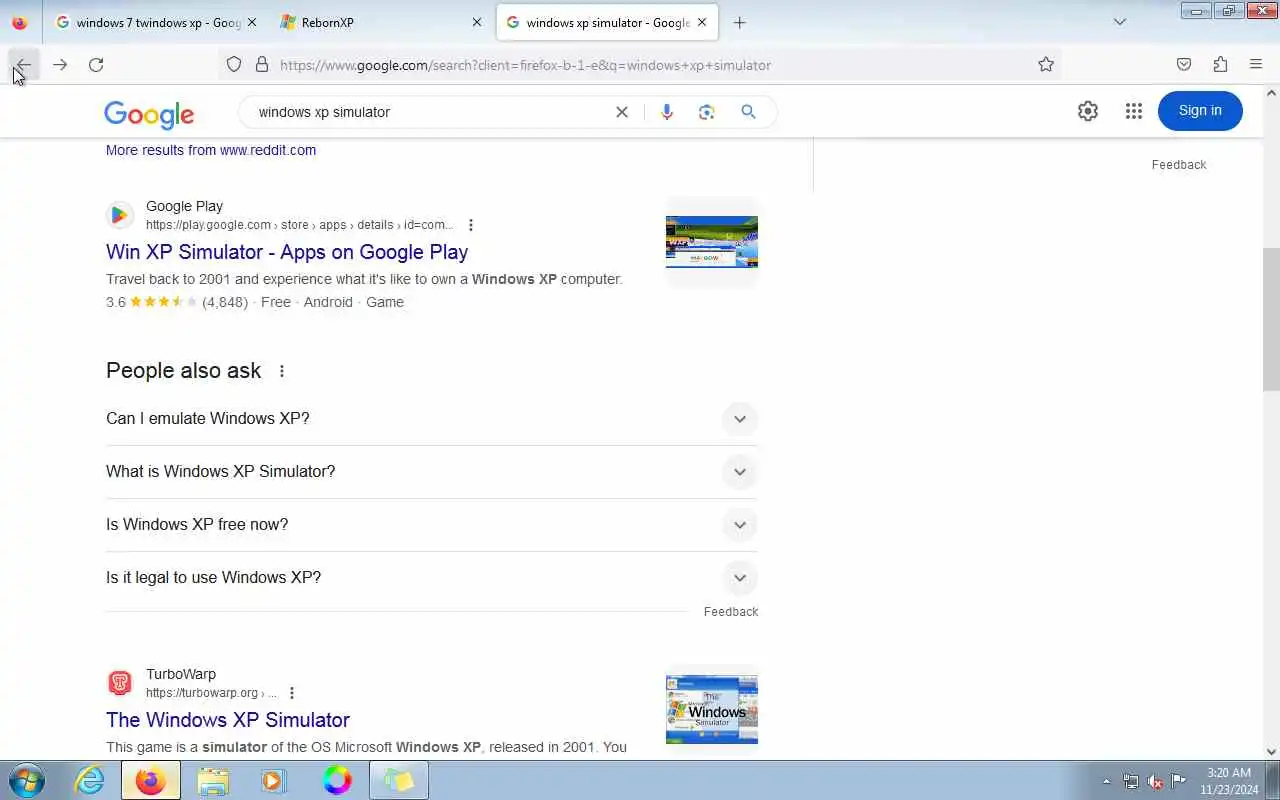1280x800 pixels.
Task: Click the List all tabs chevron
Action: 1120,22
